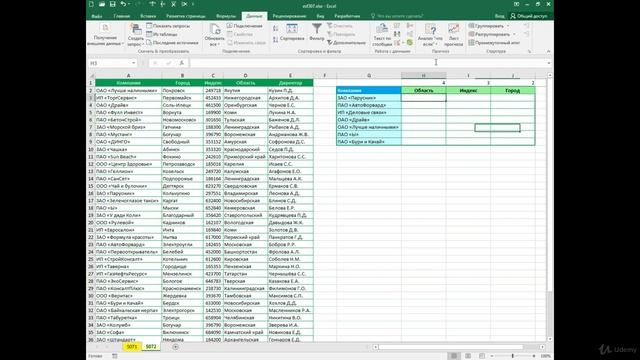
Task: Click Подключения in the ribbon
Action: pos(244,26)
